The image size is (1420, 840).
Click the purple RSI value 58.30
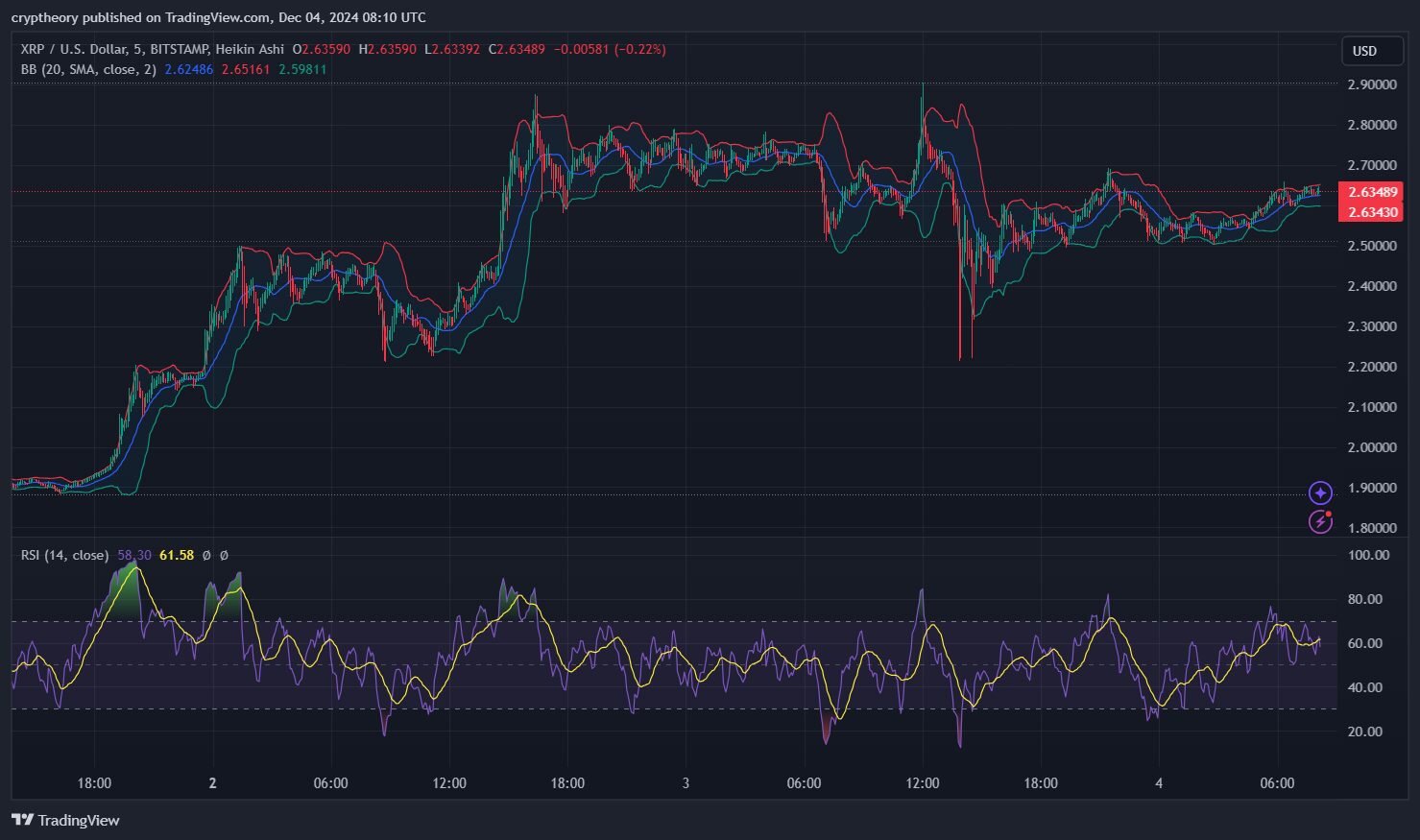[x=134, y=555]
